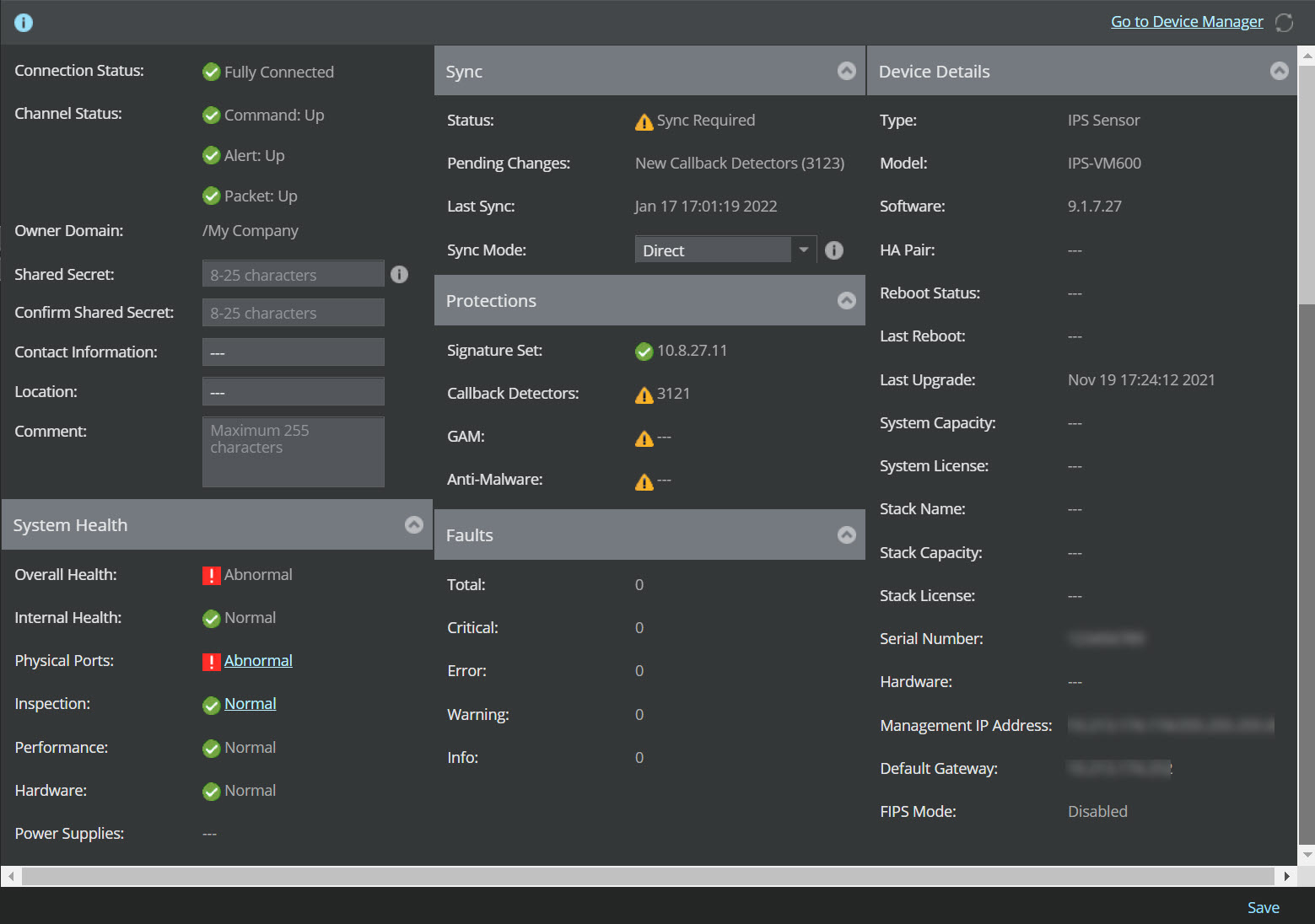Collapse the Device Details panel
This screenshot has width=1315, height=924.
point(1280,71)
